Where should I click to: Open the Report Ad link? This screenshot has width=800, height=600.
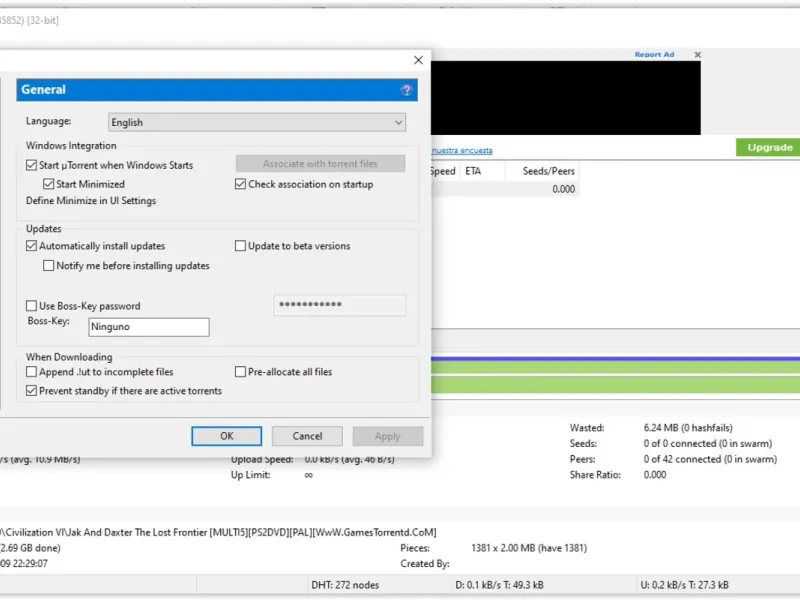654,55
